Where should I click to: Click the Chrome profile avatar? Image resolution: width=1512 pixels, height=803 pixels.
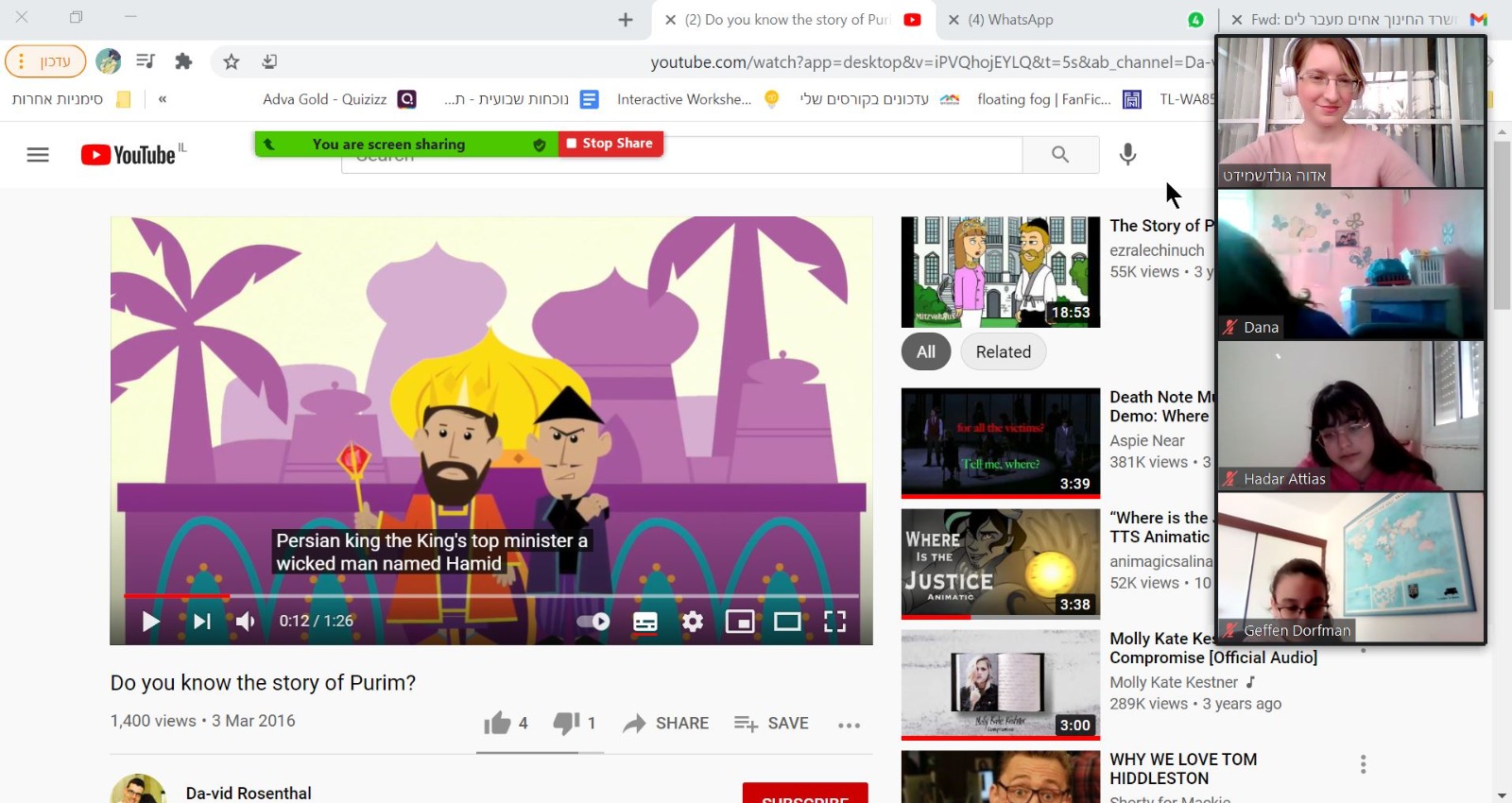tap(109, 62)
